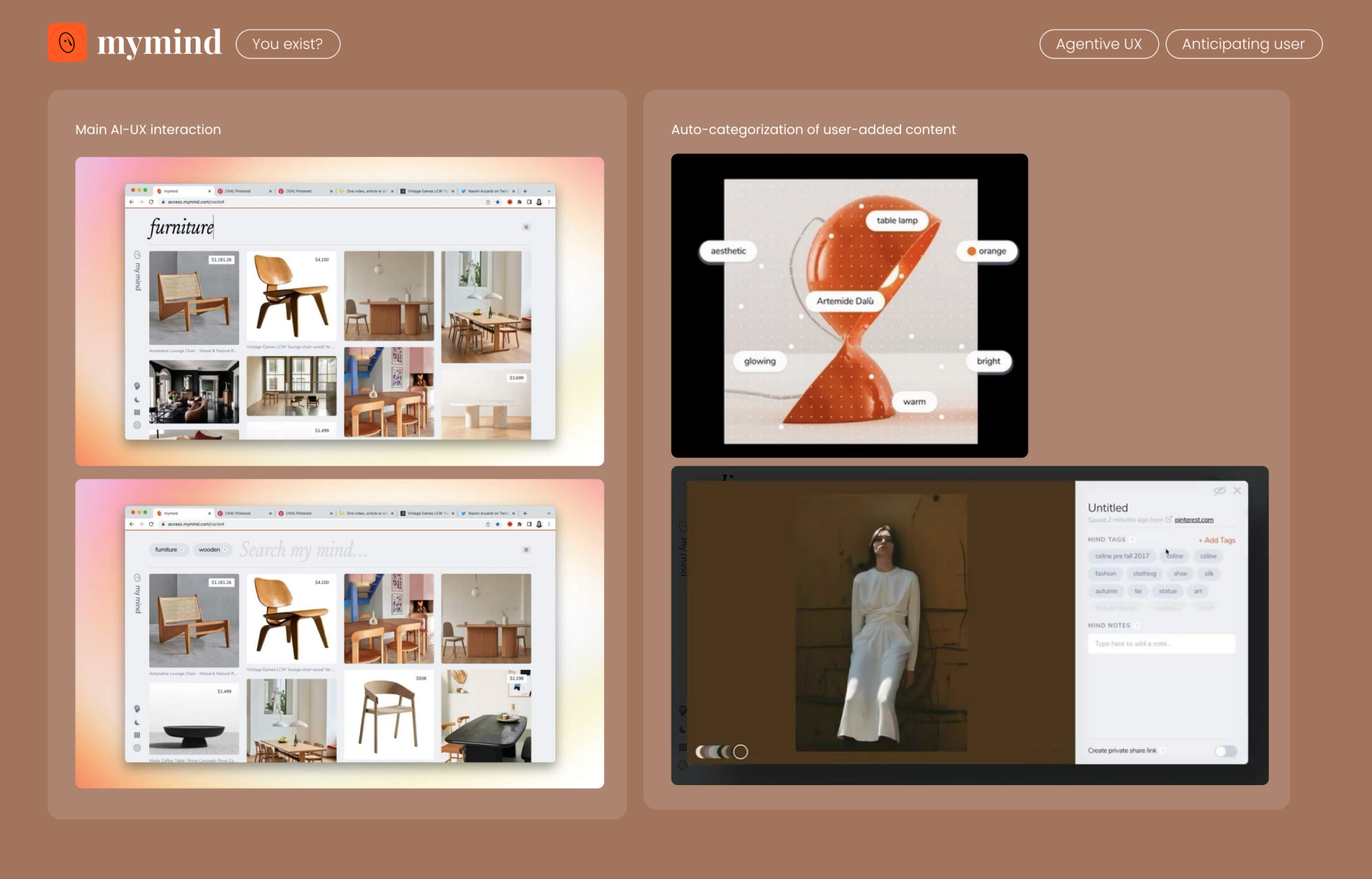1372x879 pixels.
Task: Click the settings gear in lower browser sidebar
Action: tap(137, 748)
